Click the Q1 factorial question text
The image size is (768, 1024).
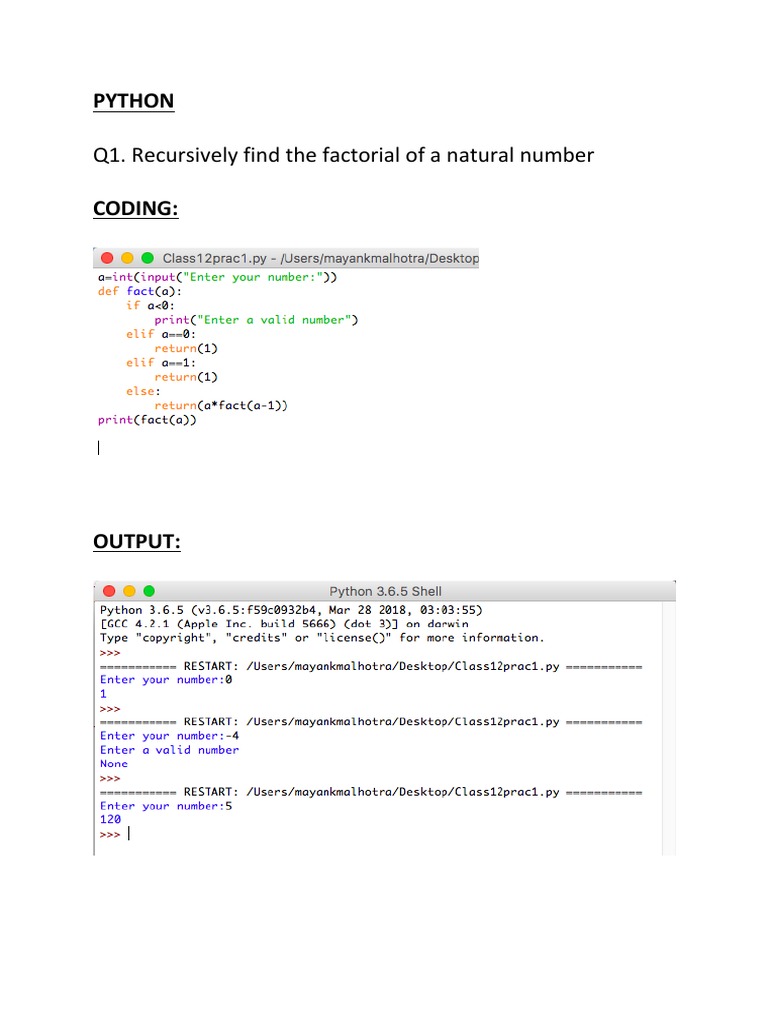[344, 155]
